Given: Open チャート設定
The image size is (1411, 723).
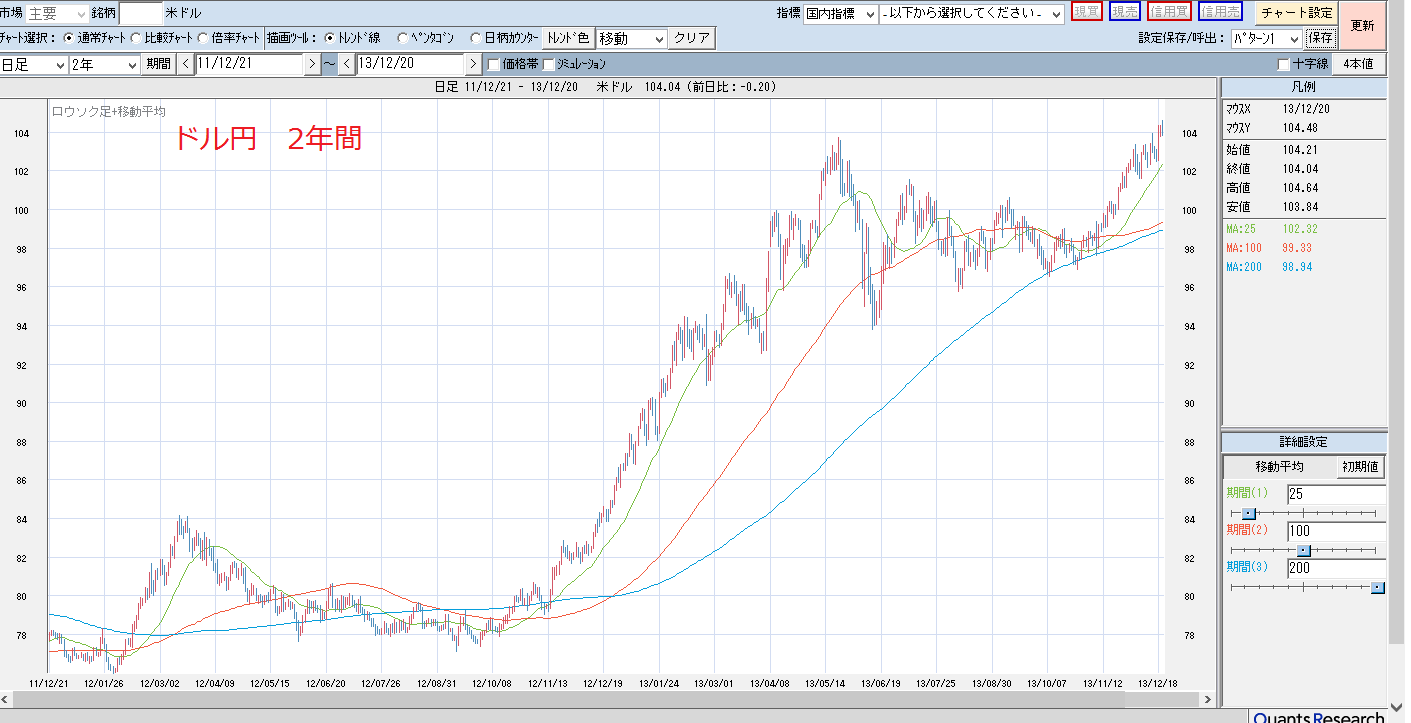Looking at the screenshot, I should 1296,13.
